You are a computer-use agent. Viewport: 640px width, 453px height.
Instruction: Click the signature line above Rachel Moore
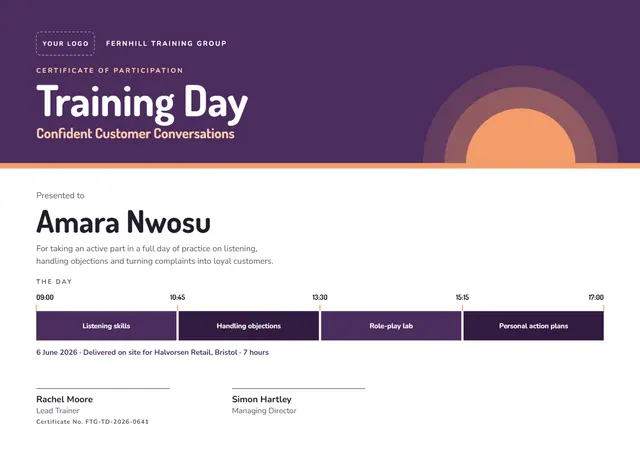coord(103,389)
